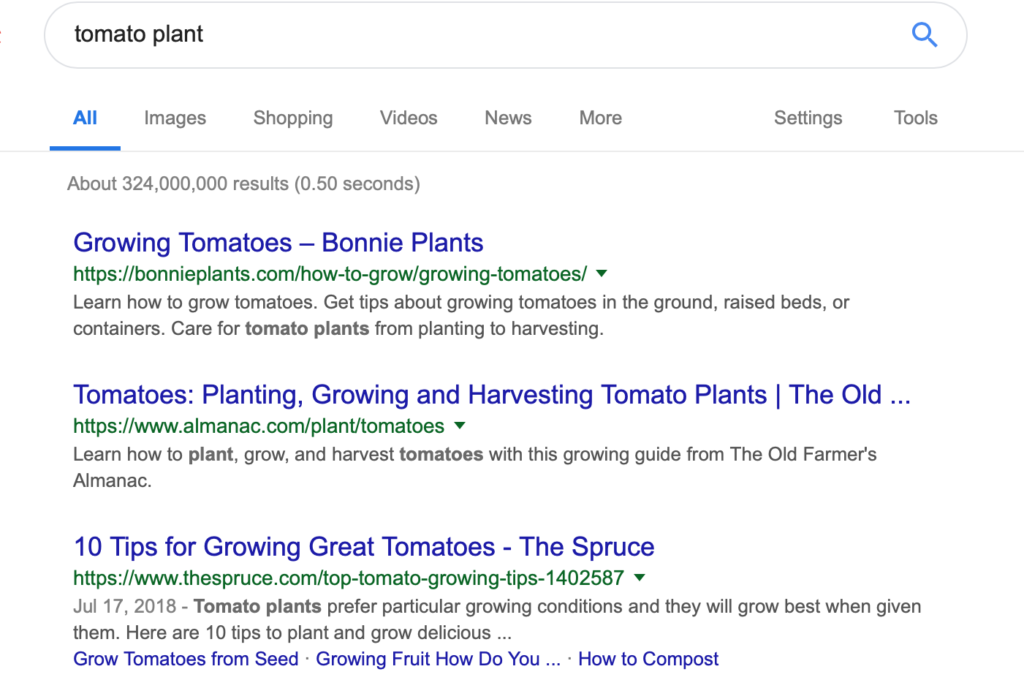Screen dimensions: 1024x699
Task: Select the All results tab
Action: pos(85,118)
